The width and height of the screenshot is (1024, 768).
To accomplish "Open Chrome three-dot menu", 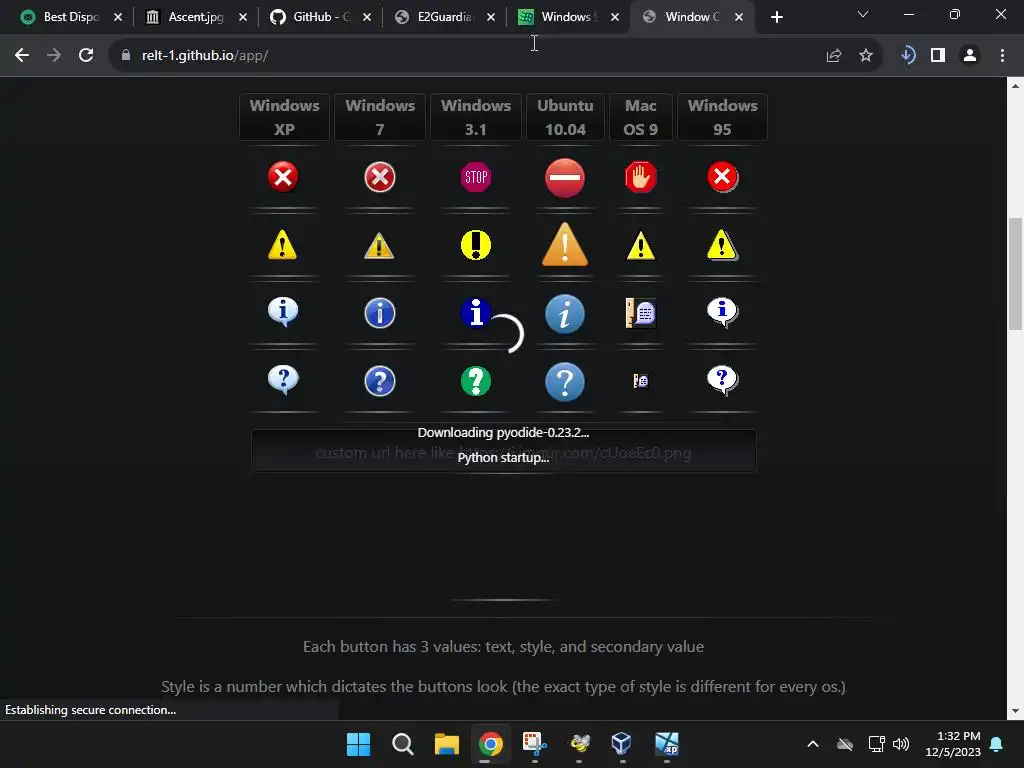I will [1002, 56].
